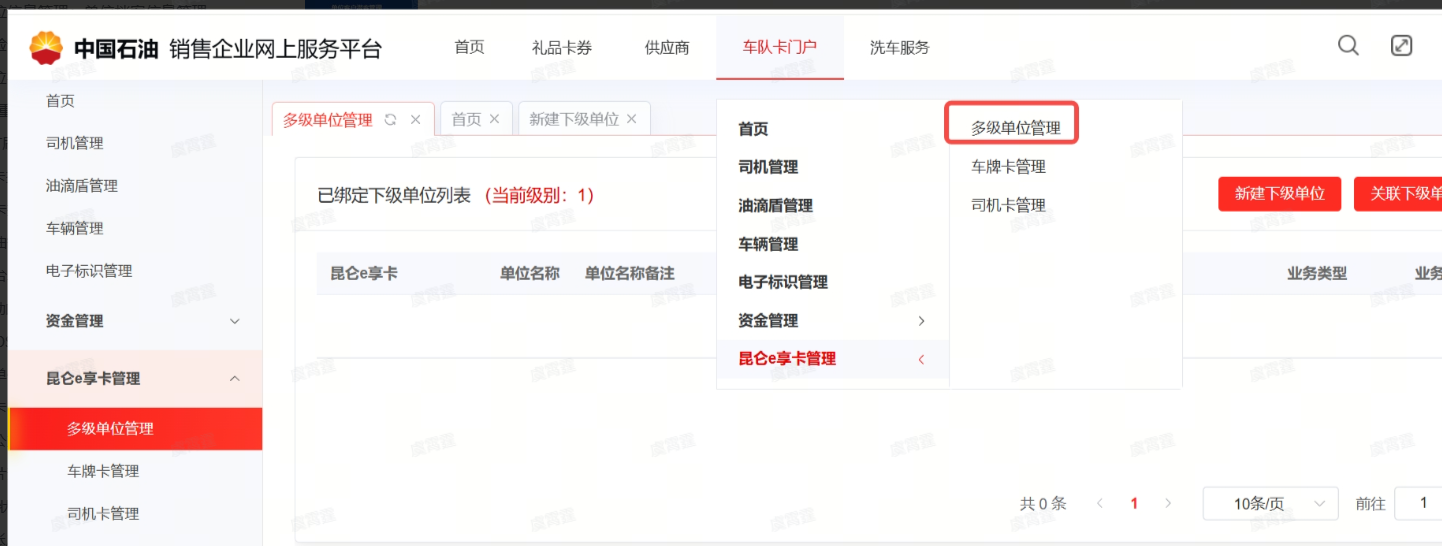1442x546 pixels.
Task: Click the red 新建下级单位 button
Action: pos(1279,194)
